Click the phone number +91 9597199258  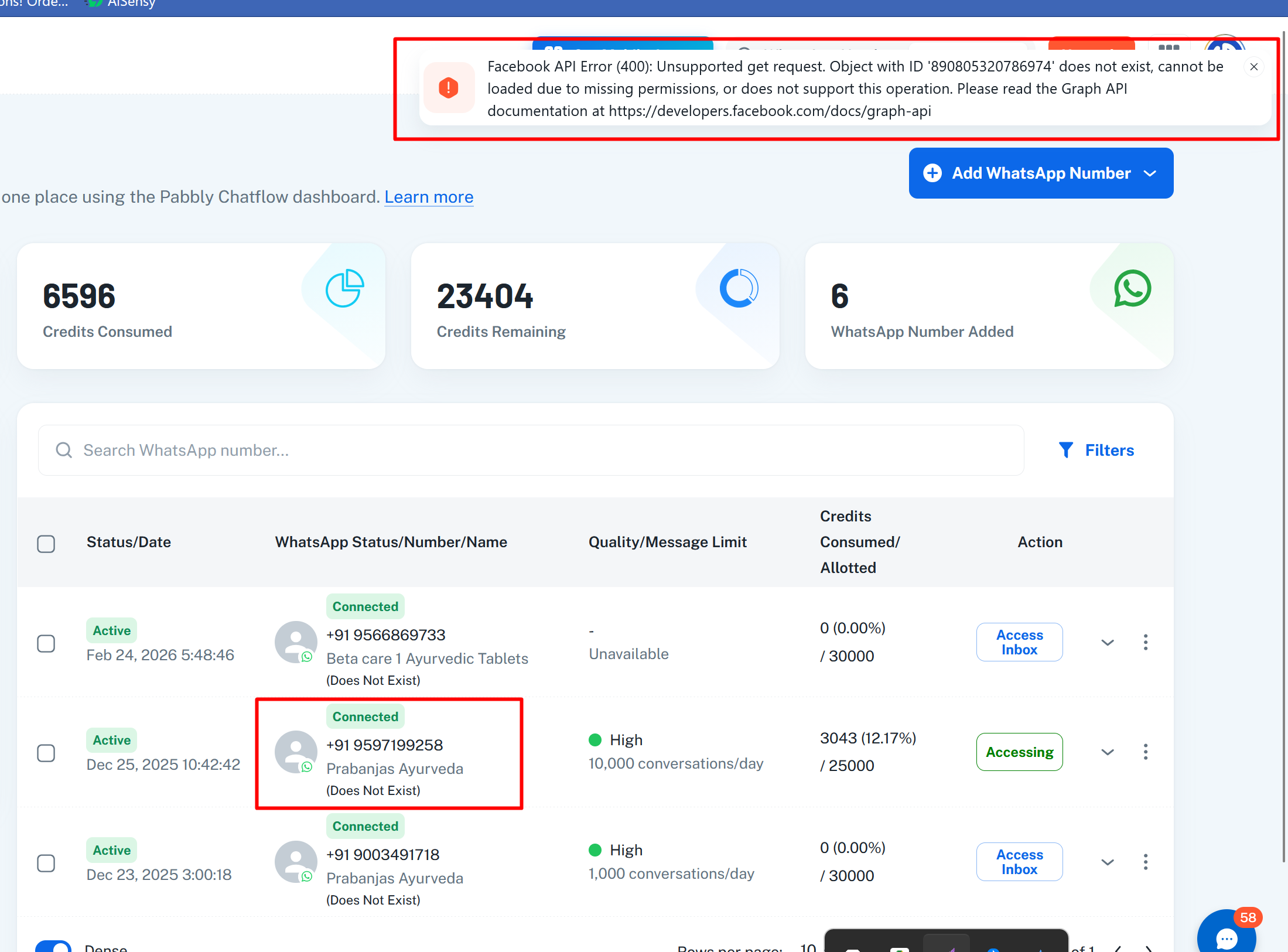(385, 745)
